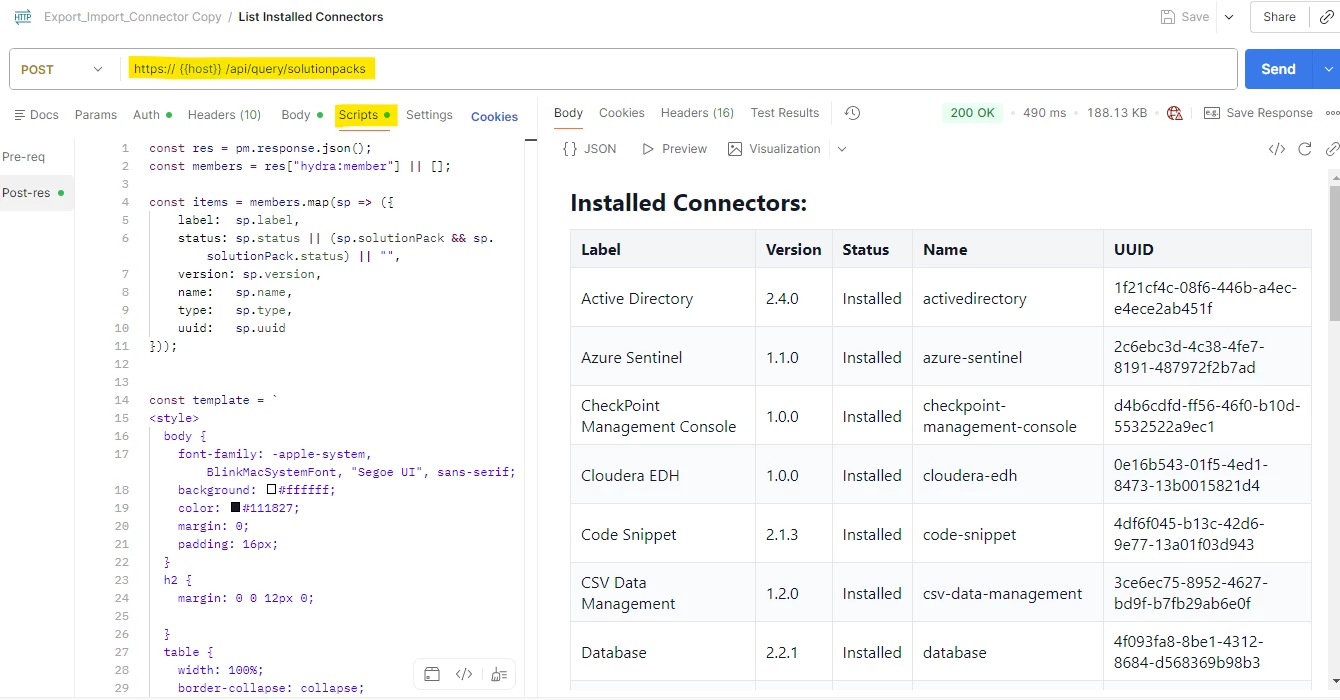Viewport: 1340px width, 700px height.
Task: Click the CheckPoint Management Console cell
Action: pyautogui.click(x=663, y=416)
